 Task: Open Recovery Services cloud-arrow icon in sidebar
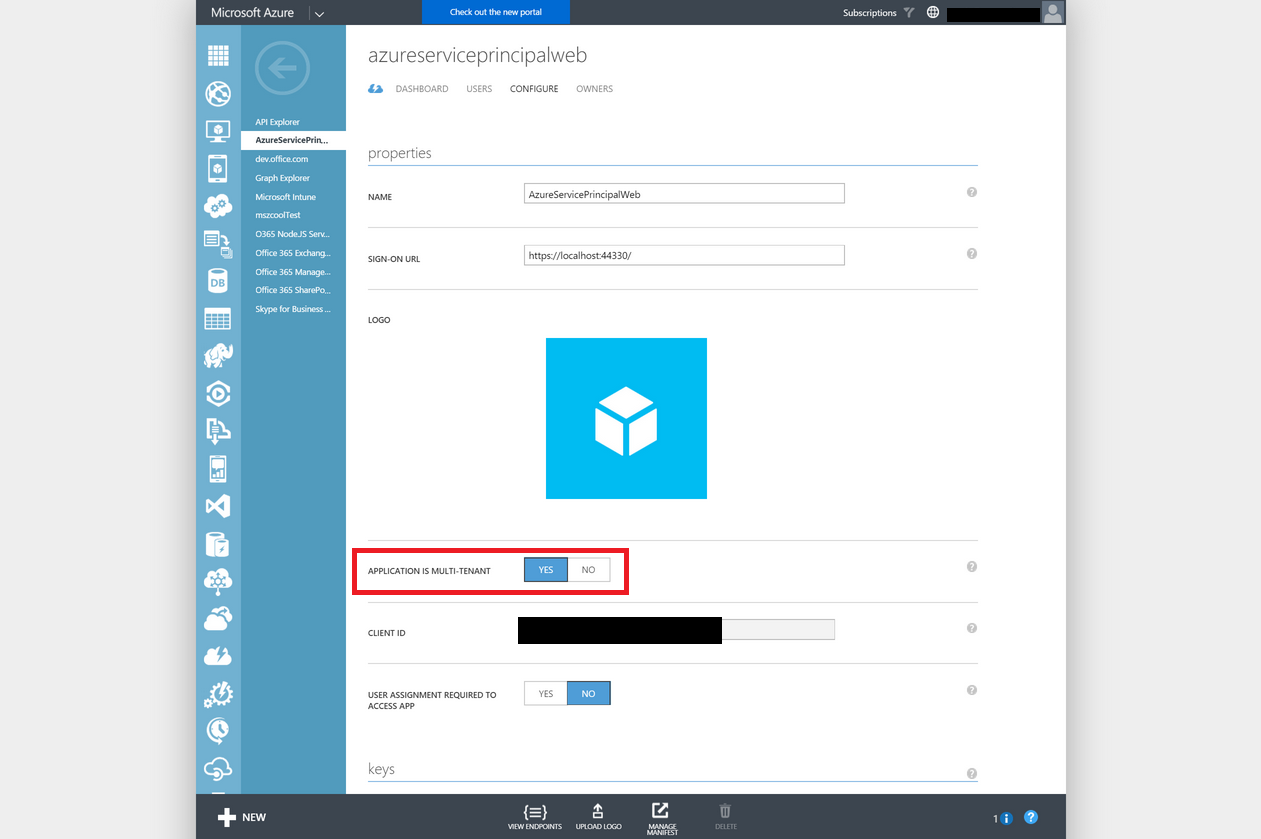click(x=218, y=618)
